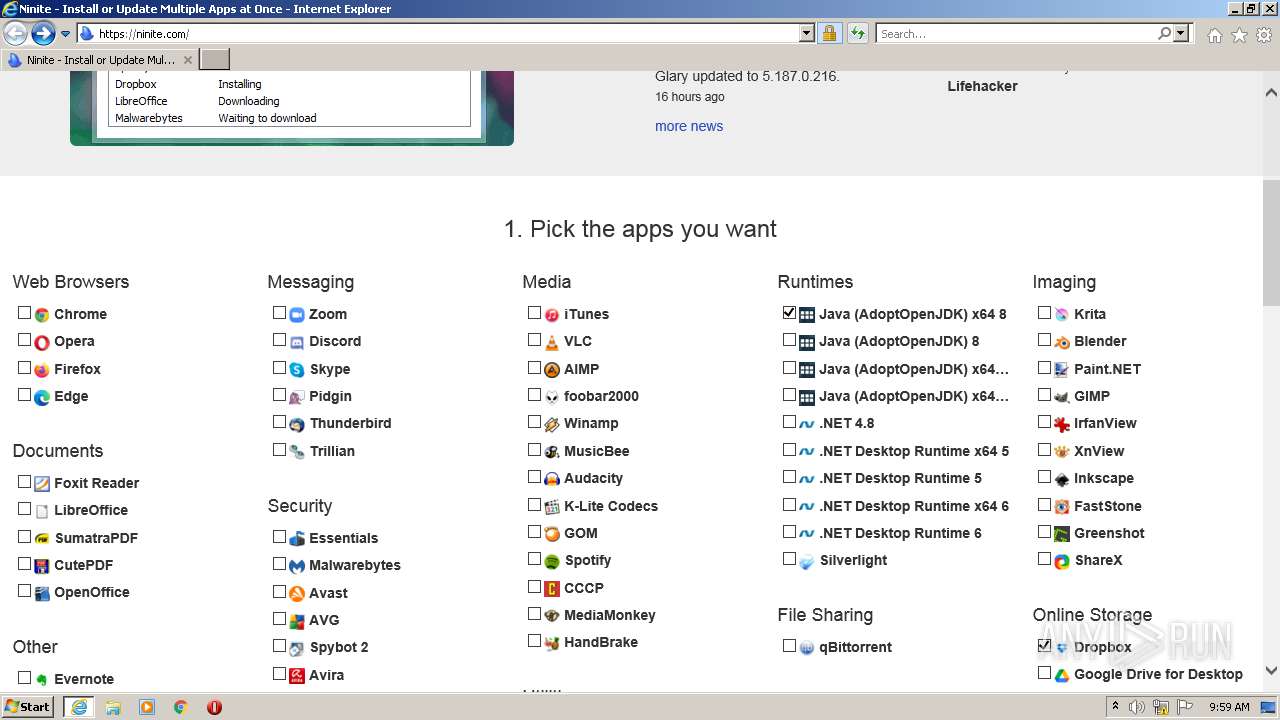This screenshot has width=1280, height=720.
Task: Click the Foxit Reader icon
Action: (x=42, y=483)
